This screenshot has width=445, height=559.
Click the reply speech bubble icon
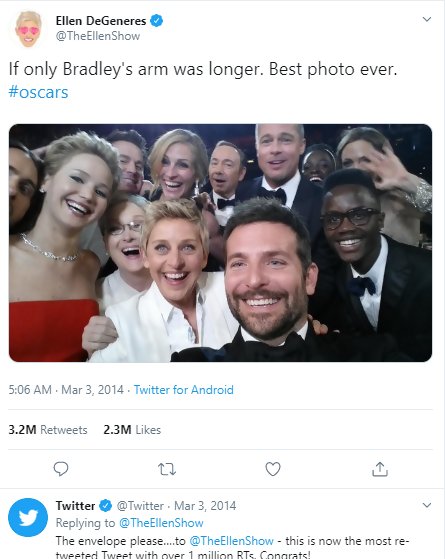click(x=61, y=469)
